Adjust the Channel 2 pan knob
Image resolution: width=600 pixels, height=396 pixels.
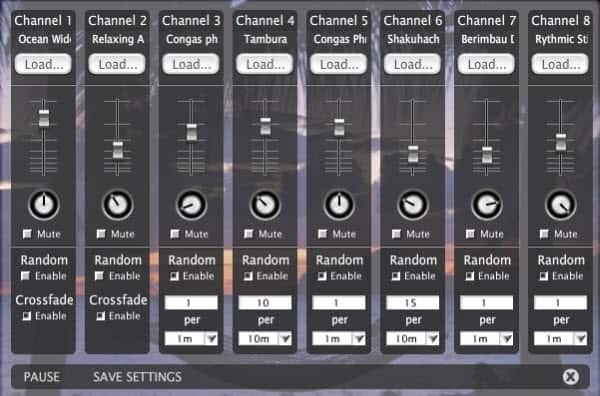pos(118,205)
